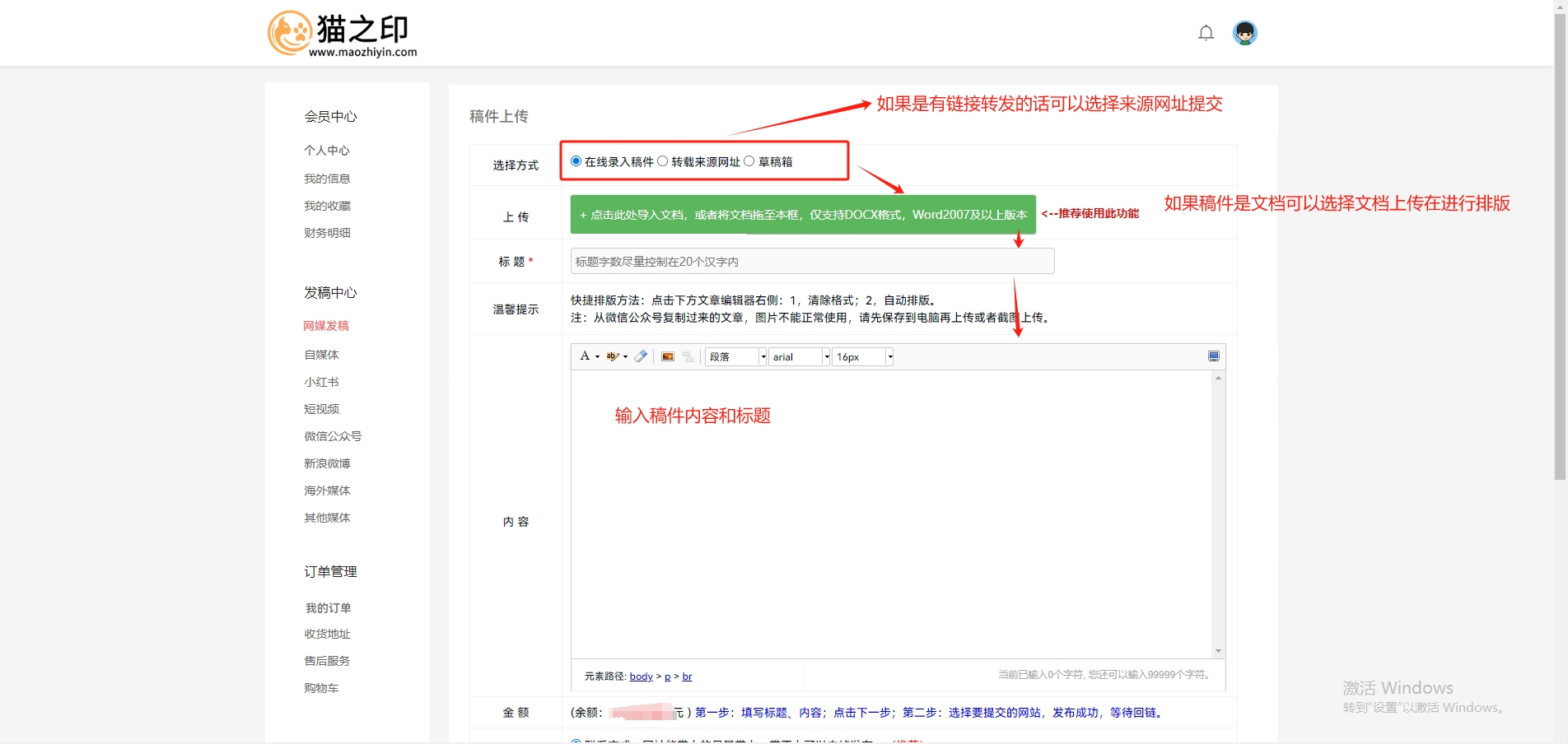Click the green document import upload button
The image size is (1568, 744).
point(803,215)
